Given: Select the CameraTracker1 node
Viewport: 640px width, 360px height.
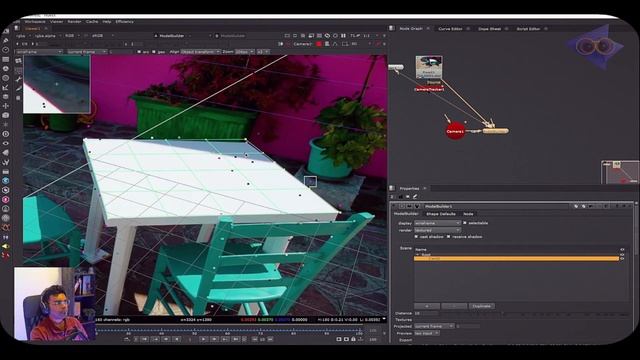Looking at the screenshot, I should [429, 89].
